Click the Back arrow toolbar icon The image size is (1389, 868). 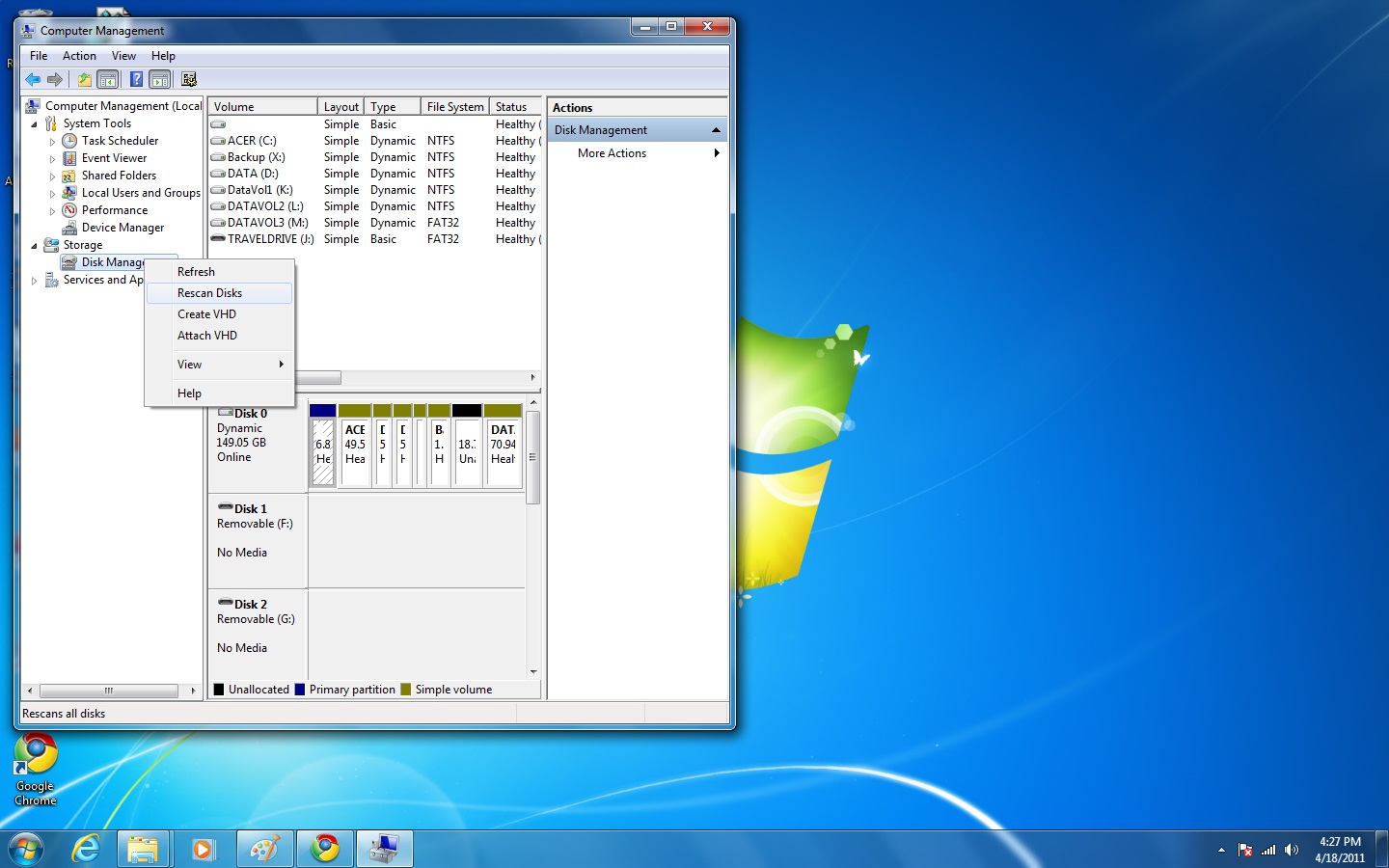pos(33,79)
